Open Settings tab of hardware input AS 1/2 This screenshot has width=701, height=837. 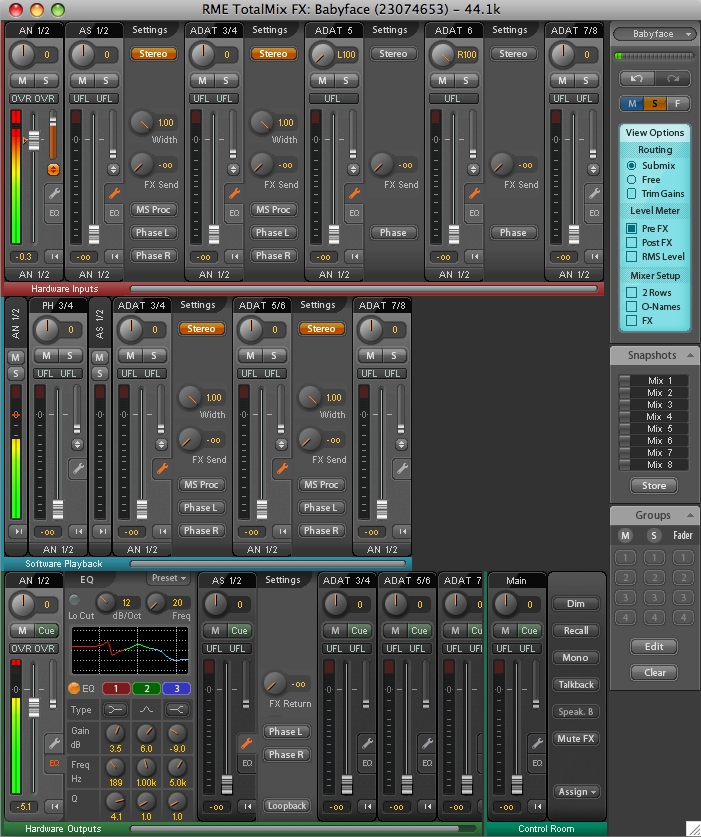coord(149,30)
